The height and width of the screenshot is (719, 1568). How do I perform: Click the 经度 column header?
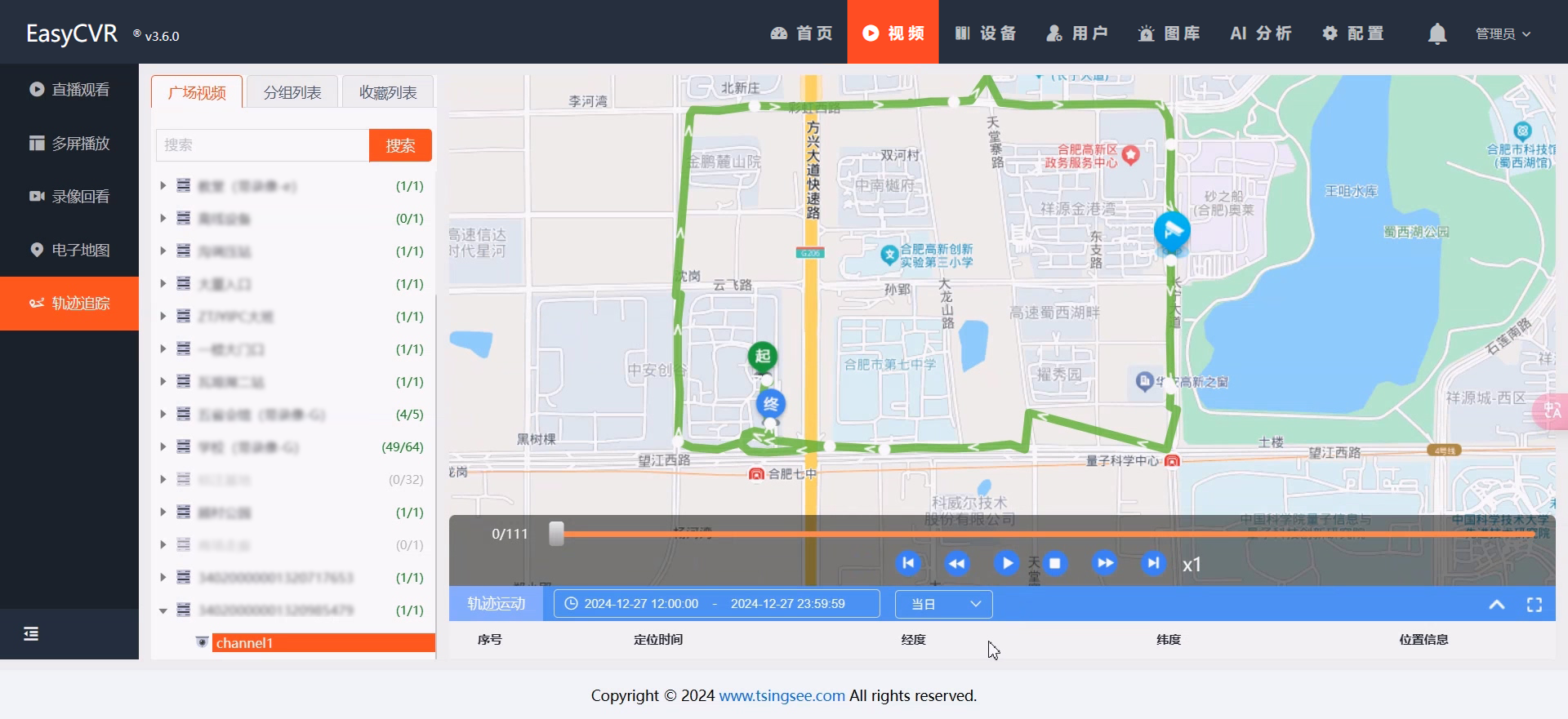[x=913, y=640]
